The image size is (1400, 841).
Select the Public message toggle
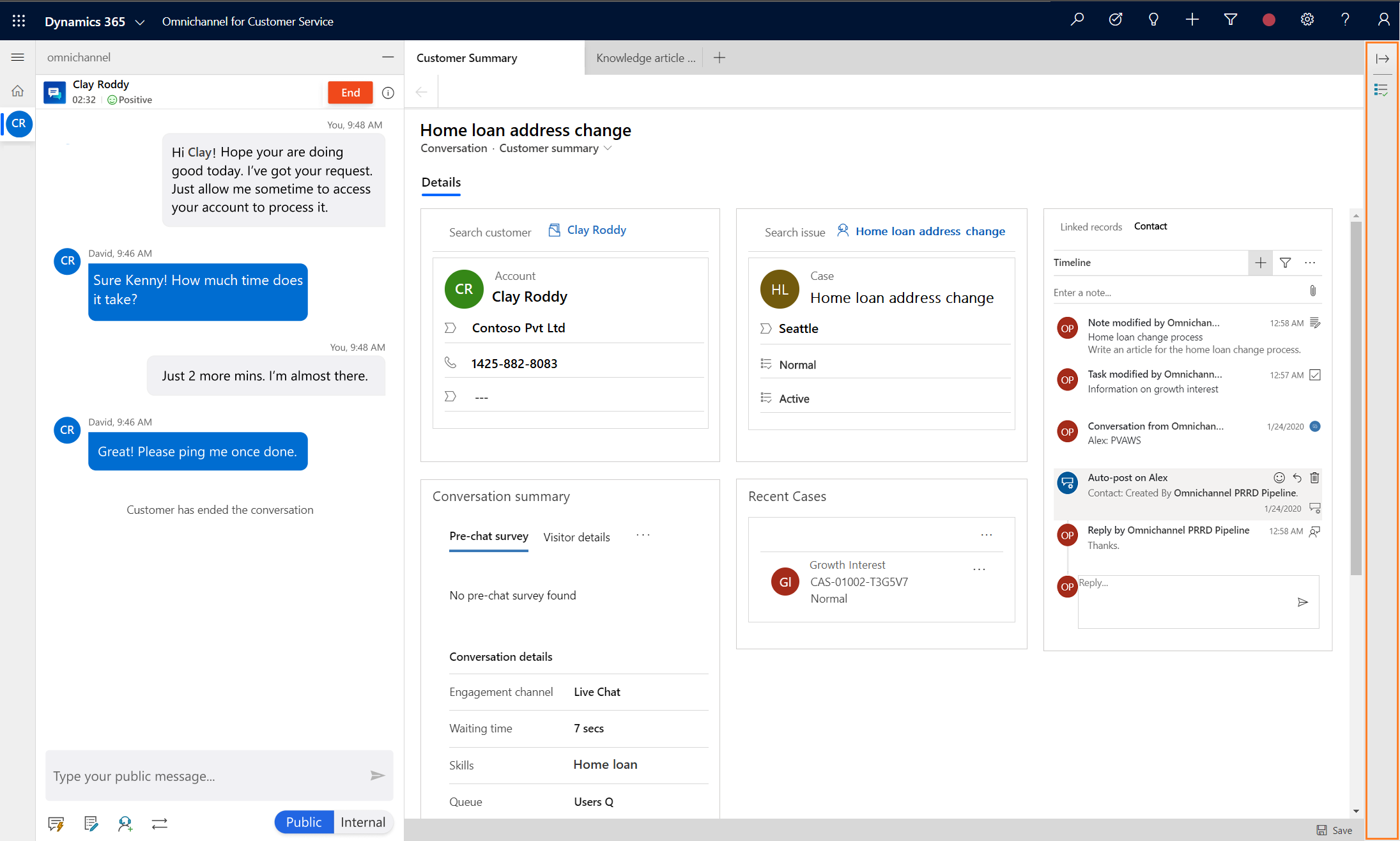tap(302, 822)
